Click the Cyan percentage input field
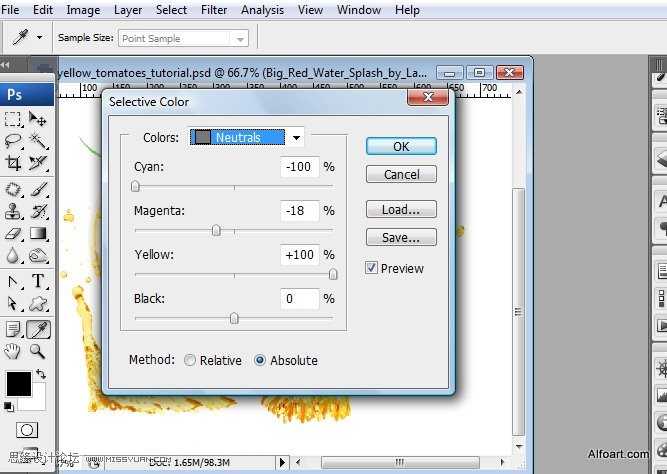Viewport: 667px width, 474px height. click(x=299, y=166)
